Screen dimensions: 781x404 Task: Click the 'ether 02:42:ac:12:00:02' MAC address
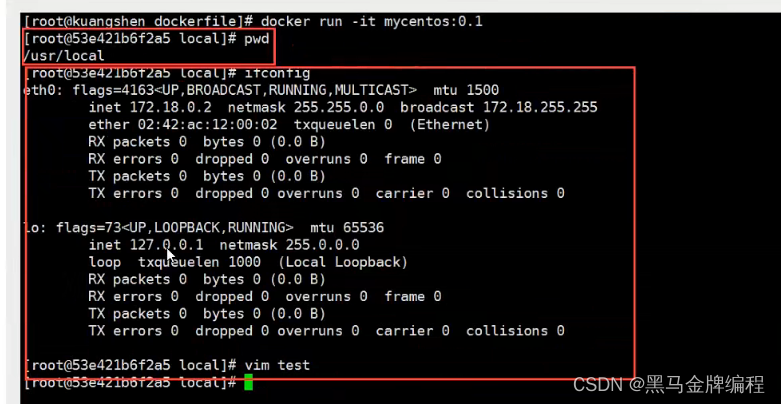pyautogui.click(x=183, y=125)
